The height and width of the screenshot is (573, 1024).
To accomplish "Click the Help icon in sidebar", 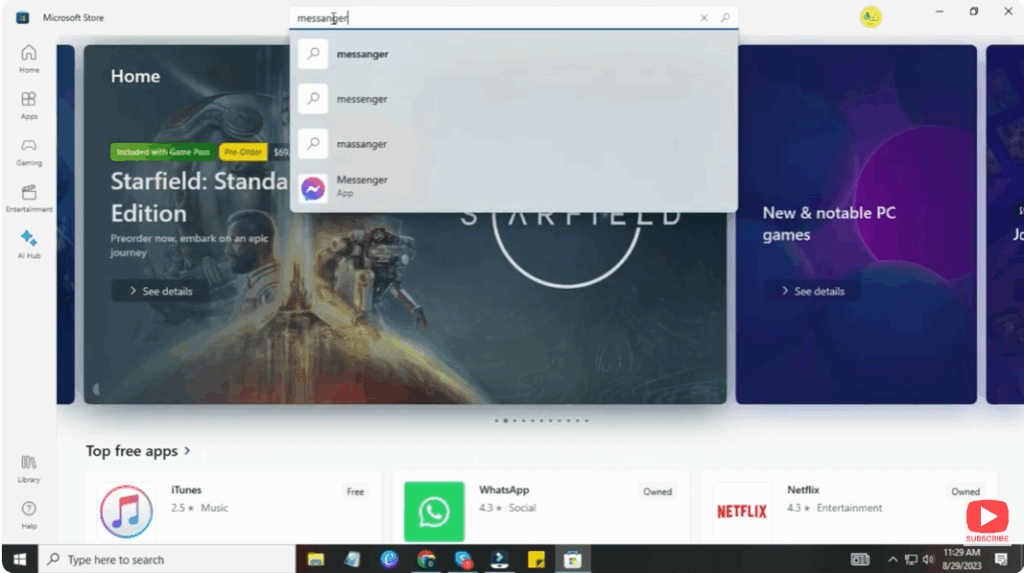I will [x=29, y=513].
